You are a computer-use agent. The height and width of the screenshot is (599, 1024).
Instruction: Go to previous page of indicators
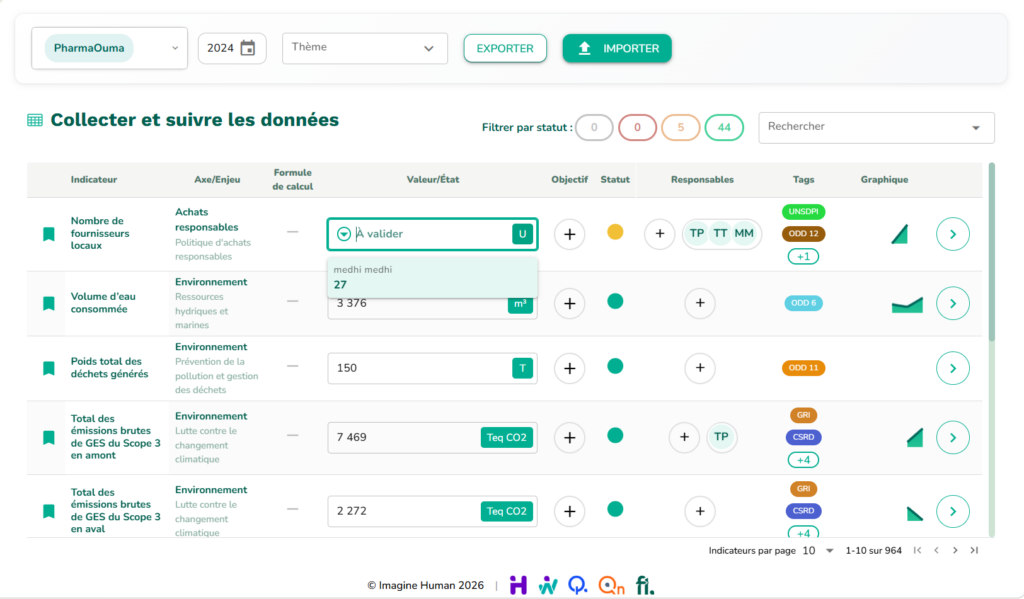tap(936, 551)
